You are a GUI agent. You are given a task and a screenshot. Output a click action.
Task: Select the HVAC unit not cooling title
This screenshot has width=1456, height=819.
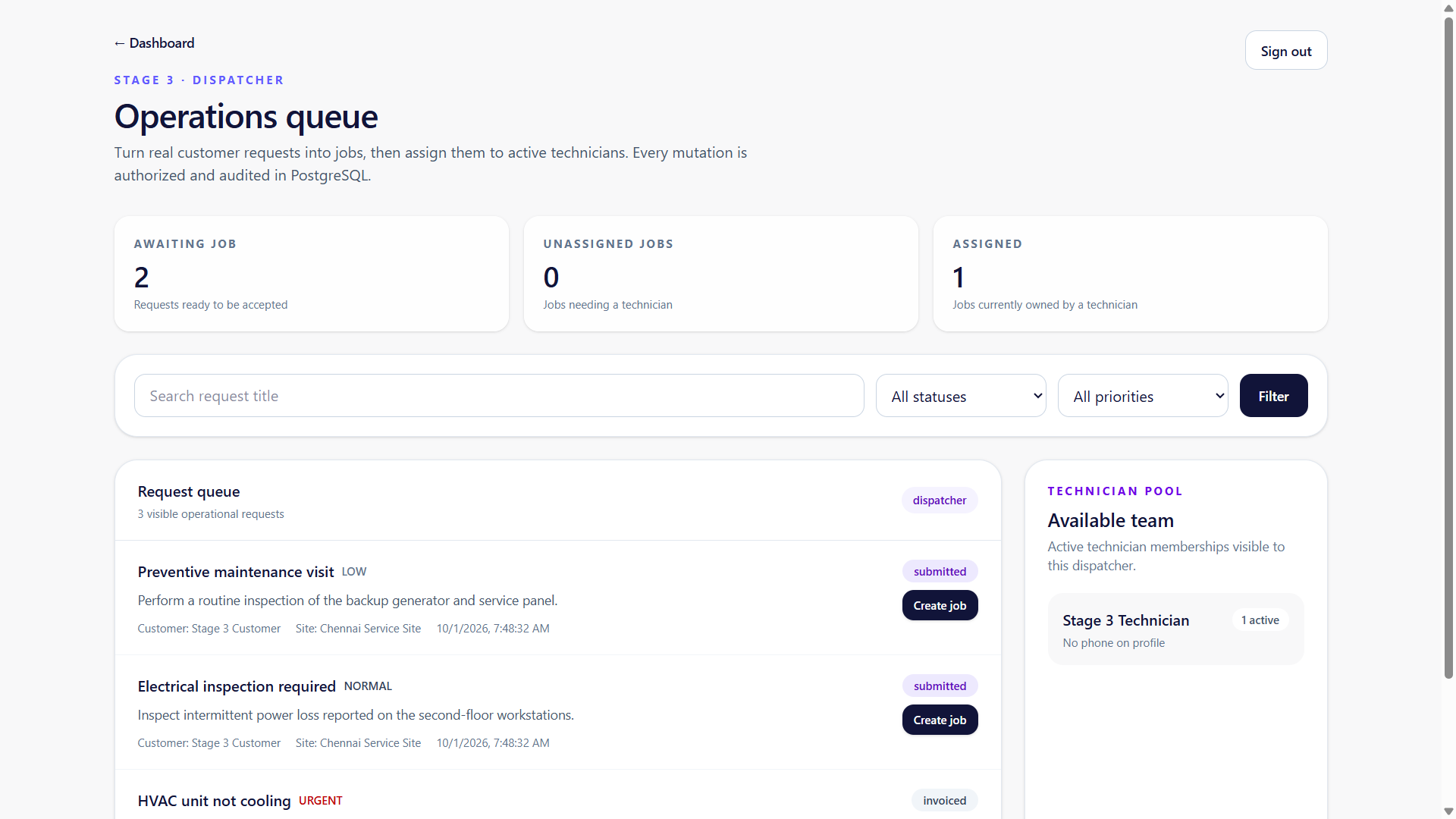point(214,801)
